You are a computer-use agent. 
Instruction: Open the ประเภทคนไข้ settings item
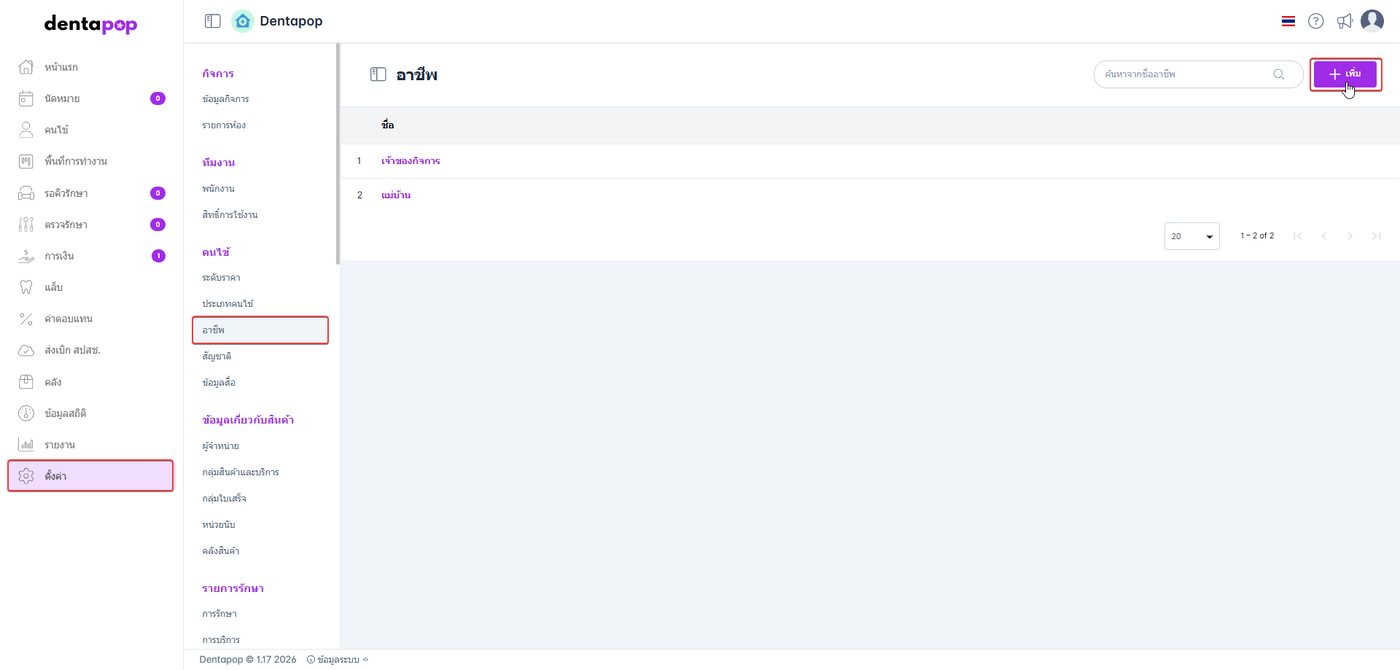click(228, 303)
